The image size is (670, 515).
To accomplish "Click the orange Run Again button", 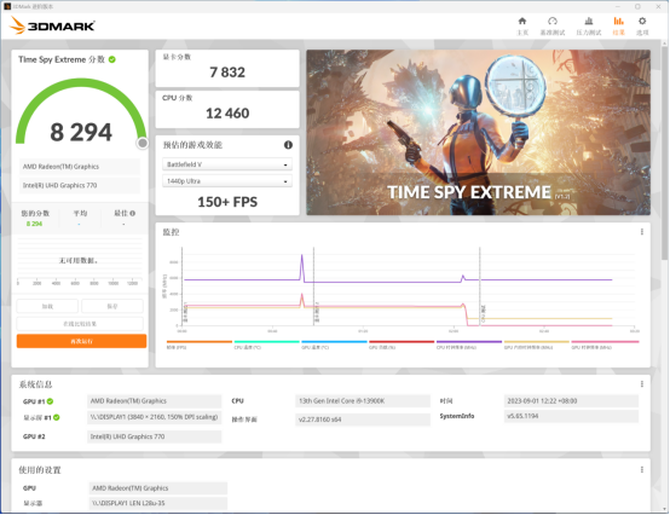I will (x=82, y=341).
